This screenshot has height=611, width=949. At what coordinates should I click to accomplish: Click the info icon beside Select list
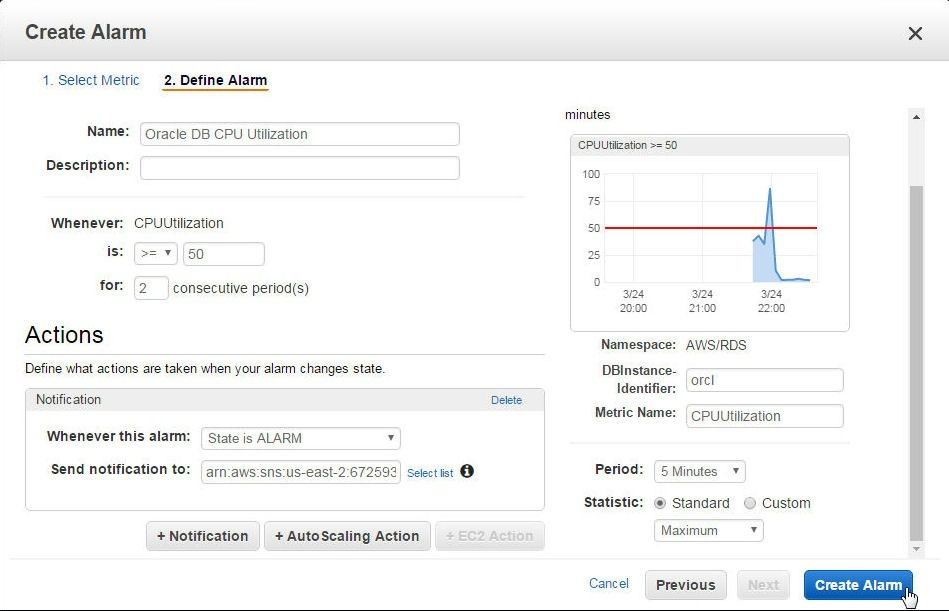pos(467,471)
